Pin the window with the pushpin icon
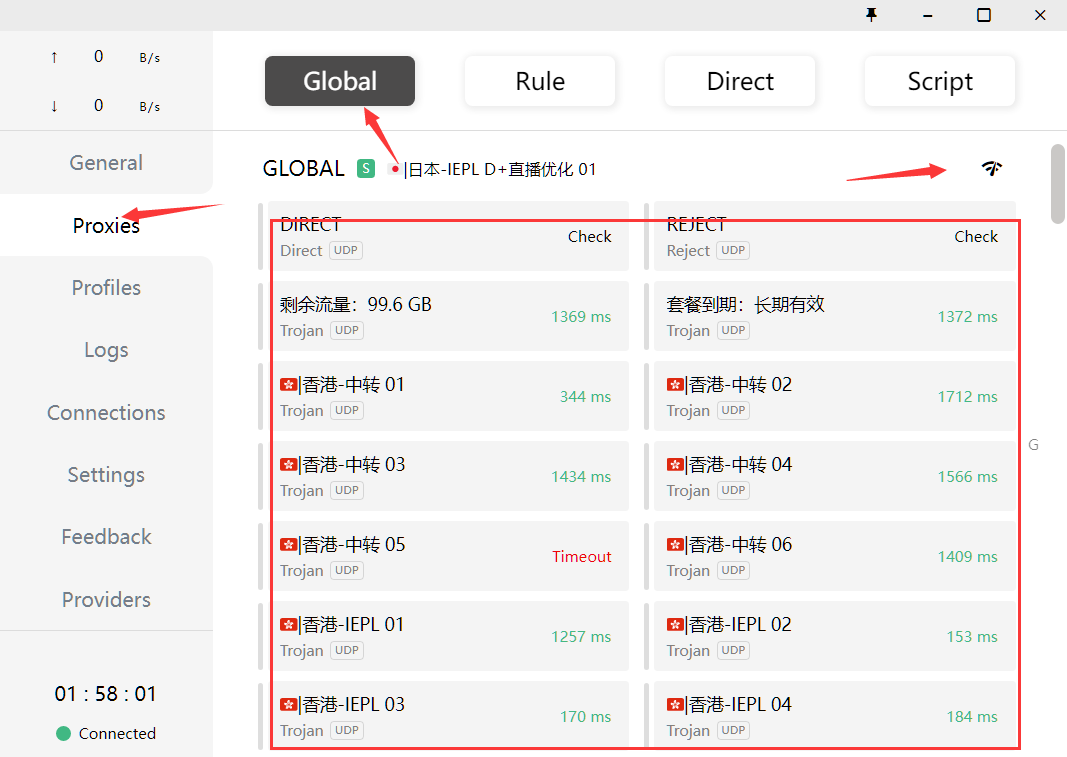Image resolution: width=1067 pixels, height=757 pixels. 872,15
